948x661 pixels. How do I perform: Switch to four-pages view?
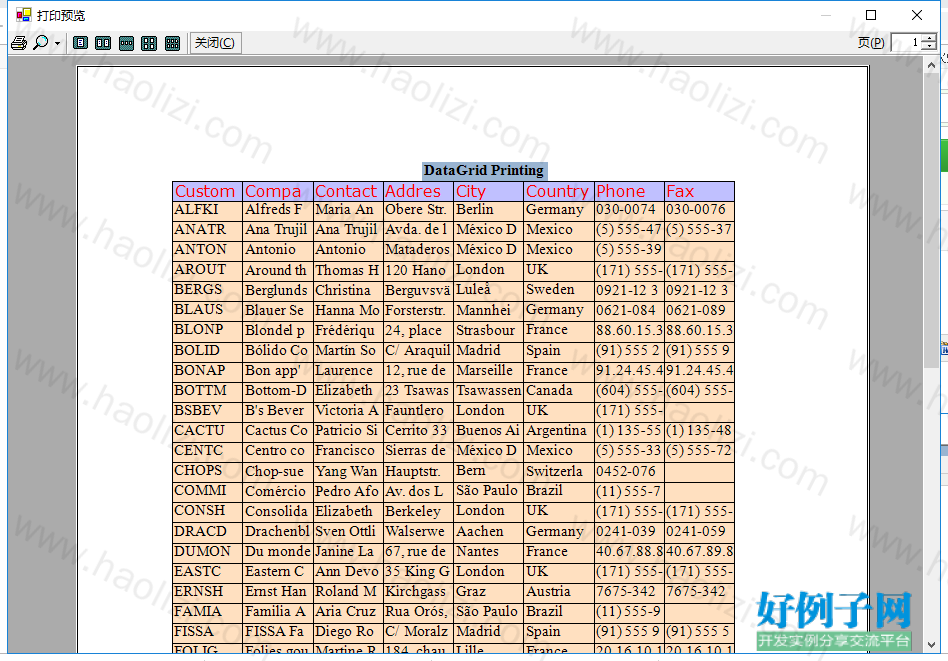(149, 43)
